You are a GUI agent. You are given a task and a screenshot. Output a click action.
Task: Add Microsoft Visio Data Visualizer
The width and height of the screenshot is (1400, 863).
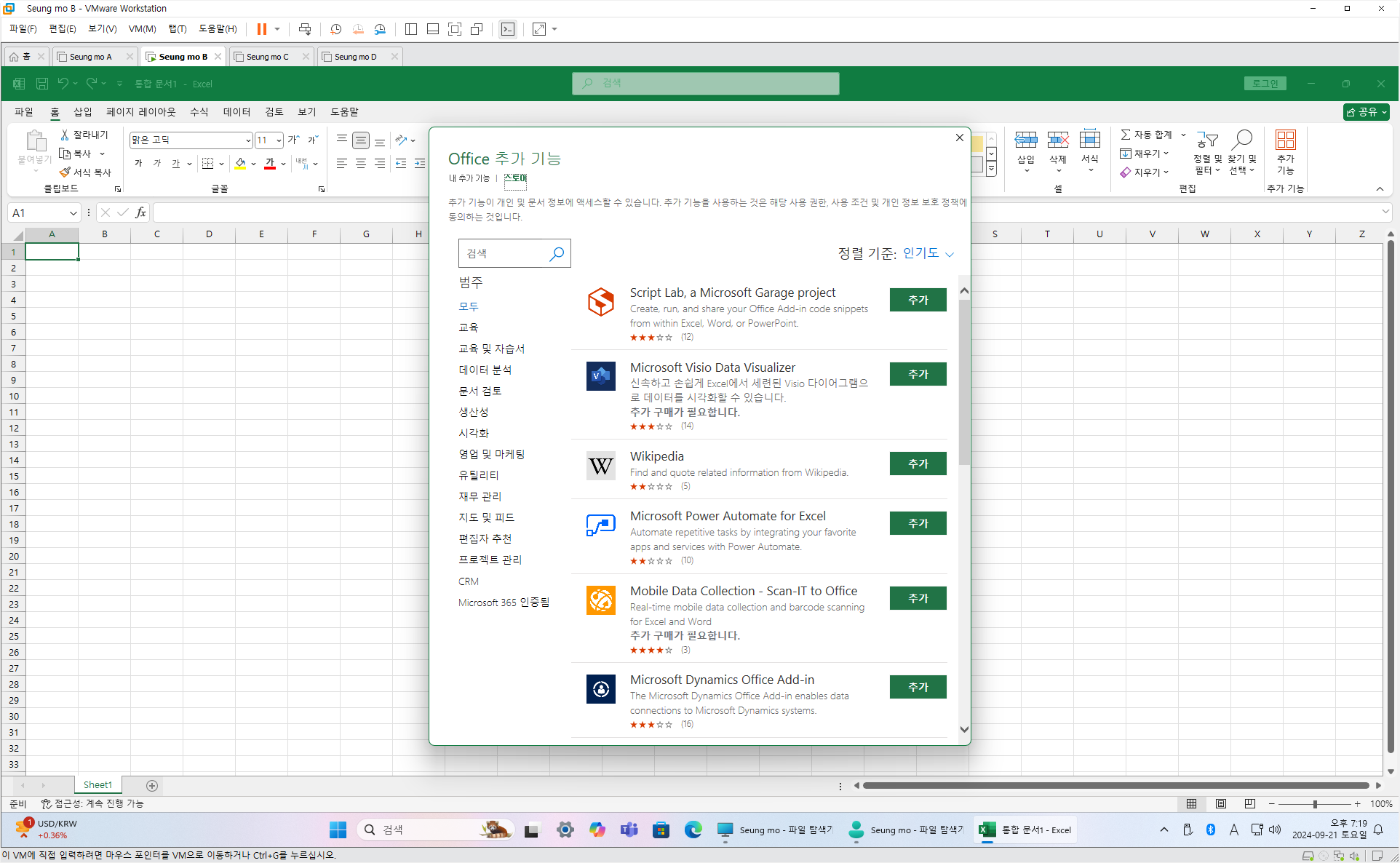(918, 374)
